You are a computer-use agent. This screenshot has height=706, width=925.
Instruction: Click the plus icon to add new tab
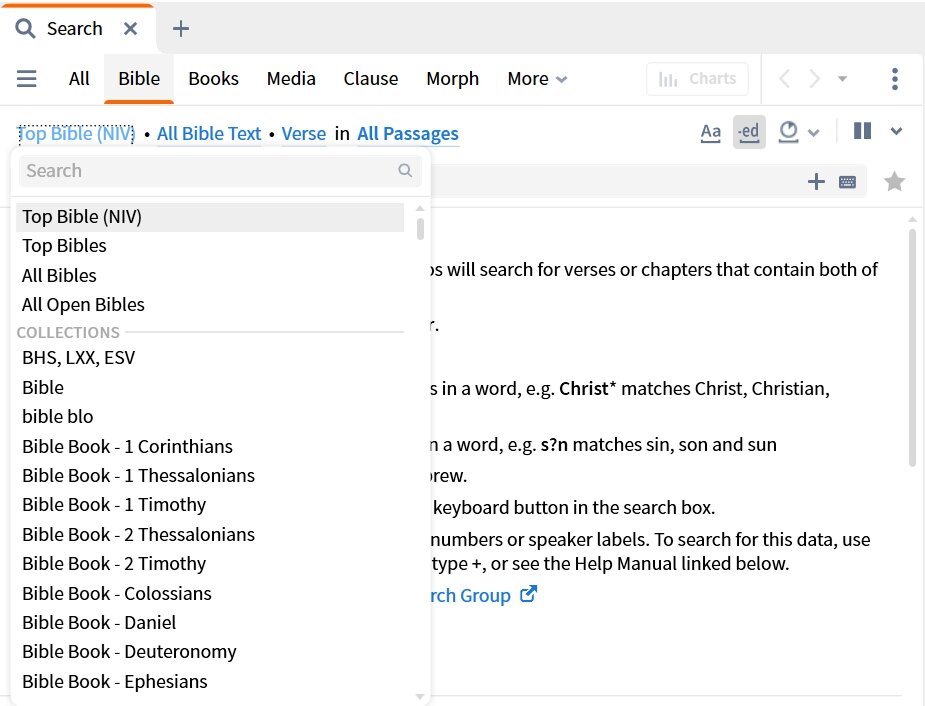(180, 28)
